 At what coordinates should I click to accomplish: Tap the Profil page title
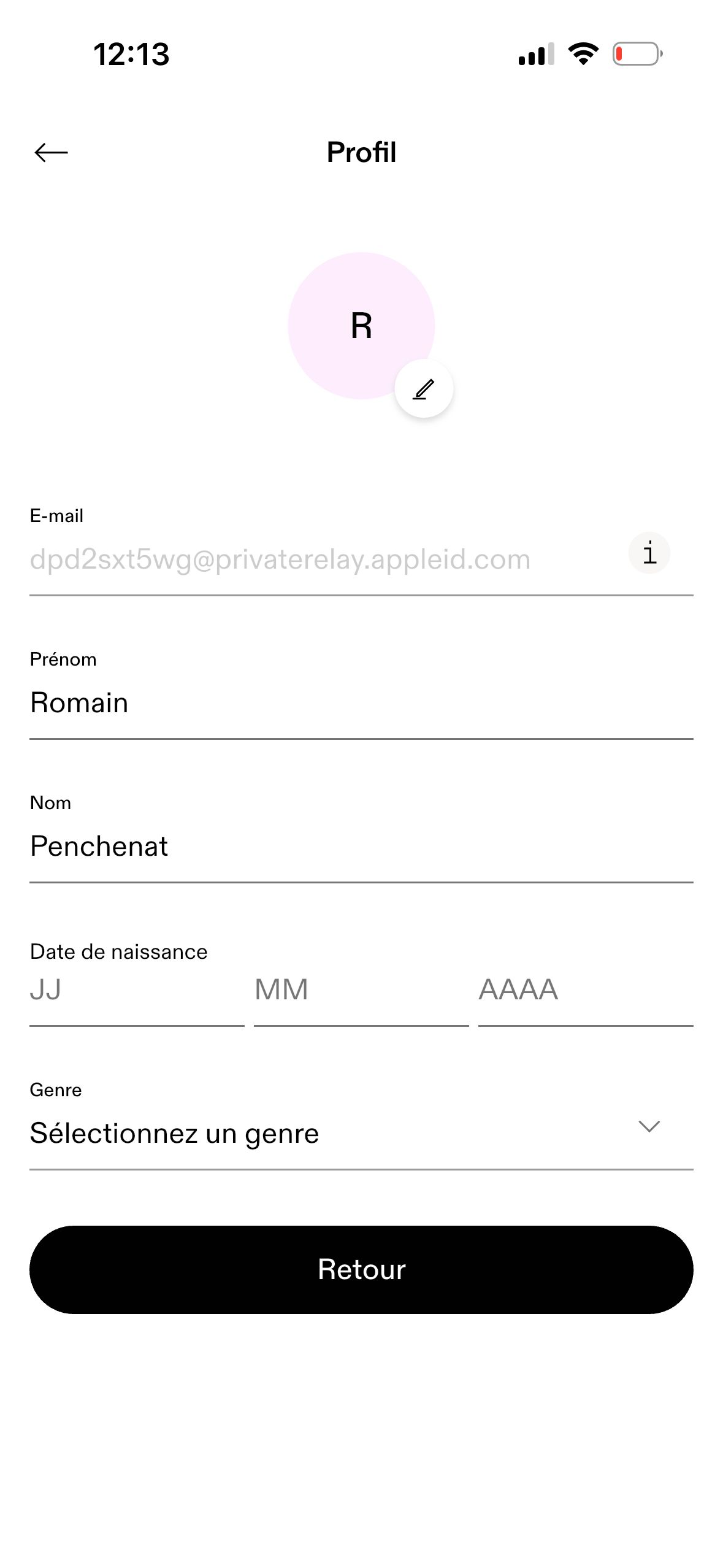coord(361,152)
